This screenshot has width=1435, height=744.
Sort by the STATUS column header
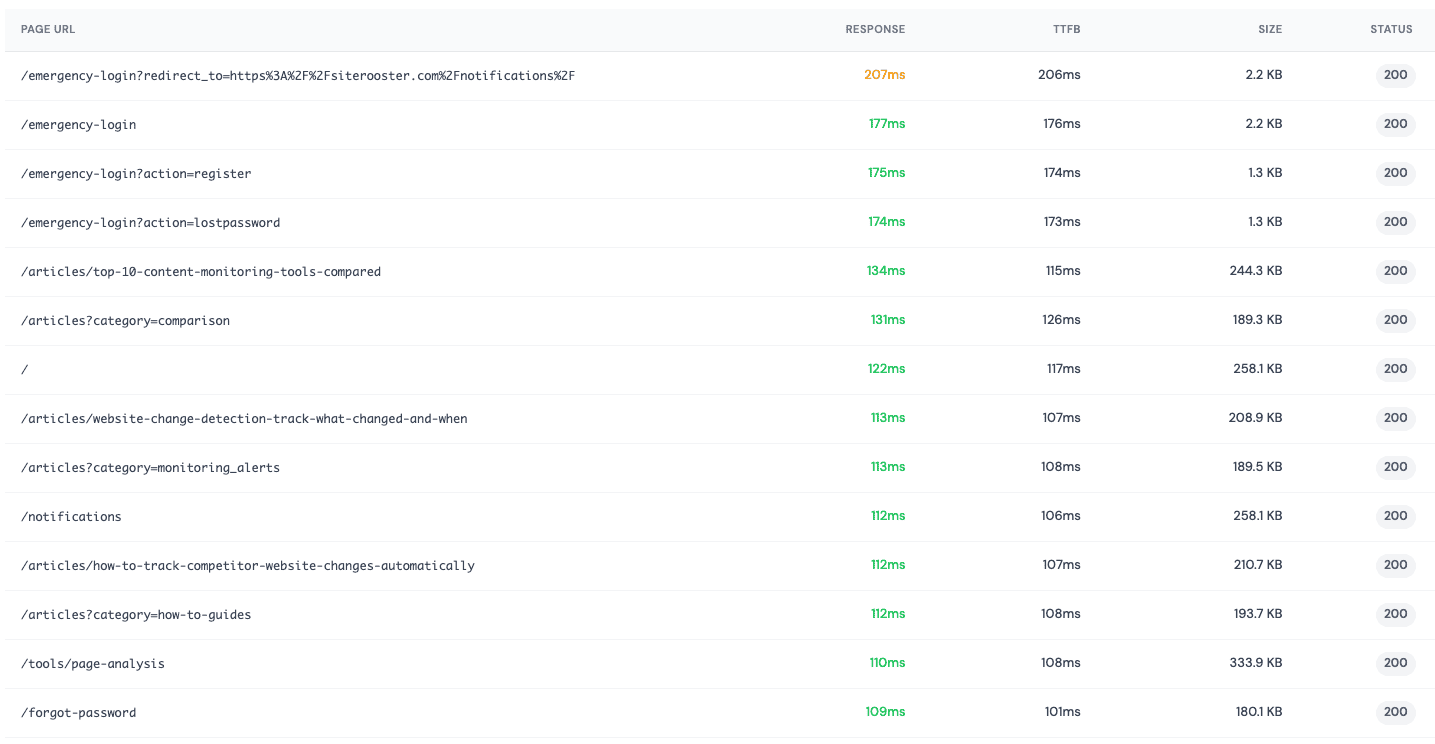pos(1391,30)
